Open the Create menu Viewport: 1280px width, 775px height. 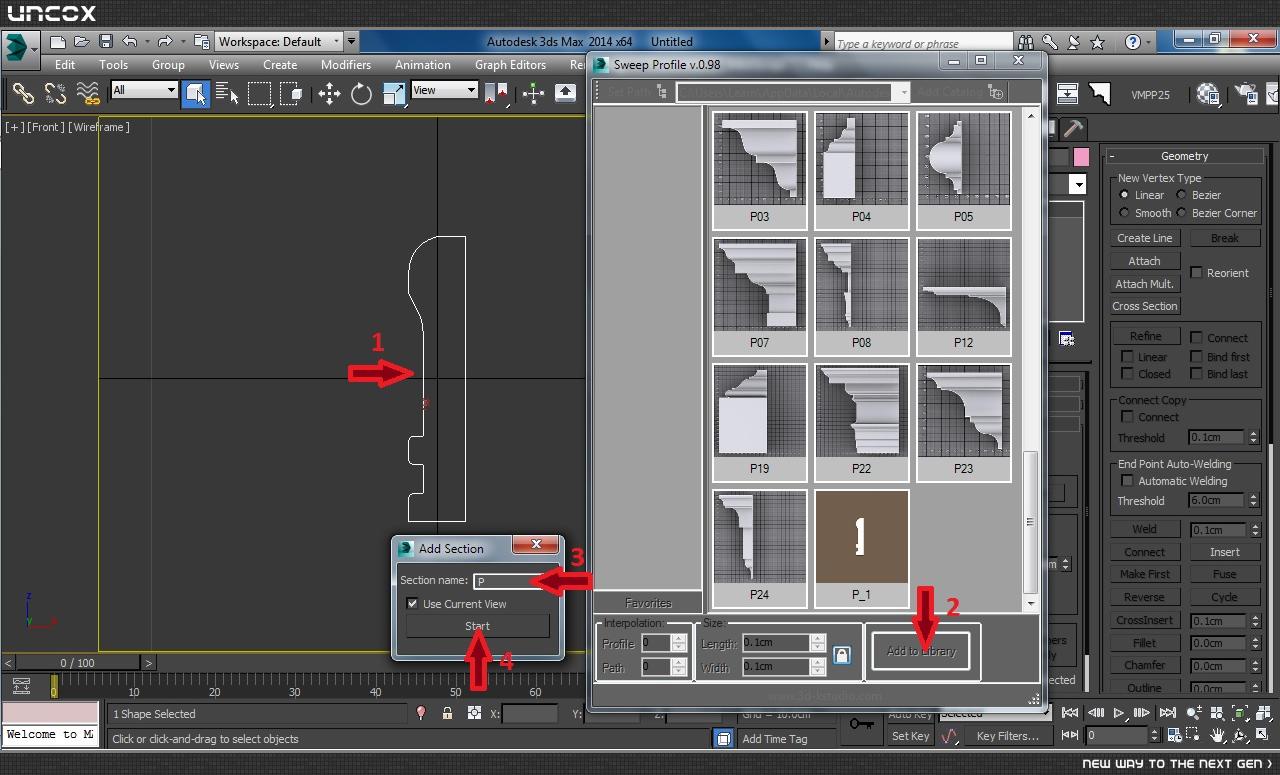(280, 65)
